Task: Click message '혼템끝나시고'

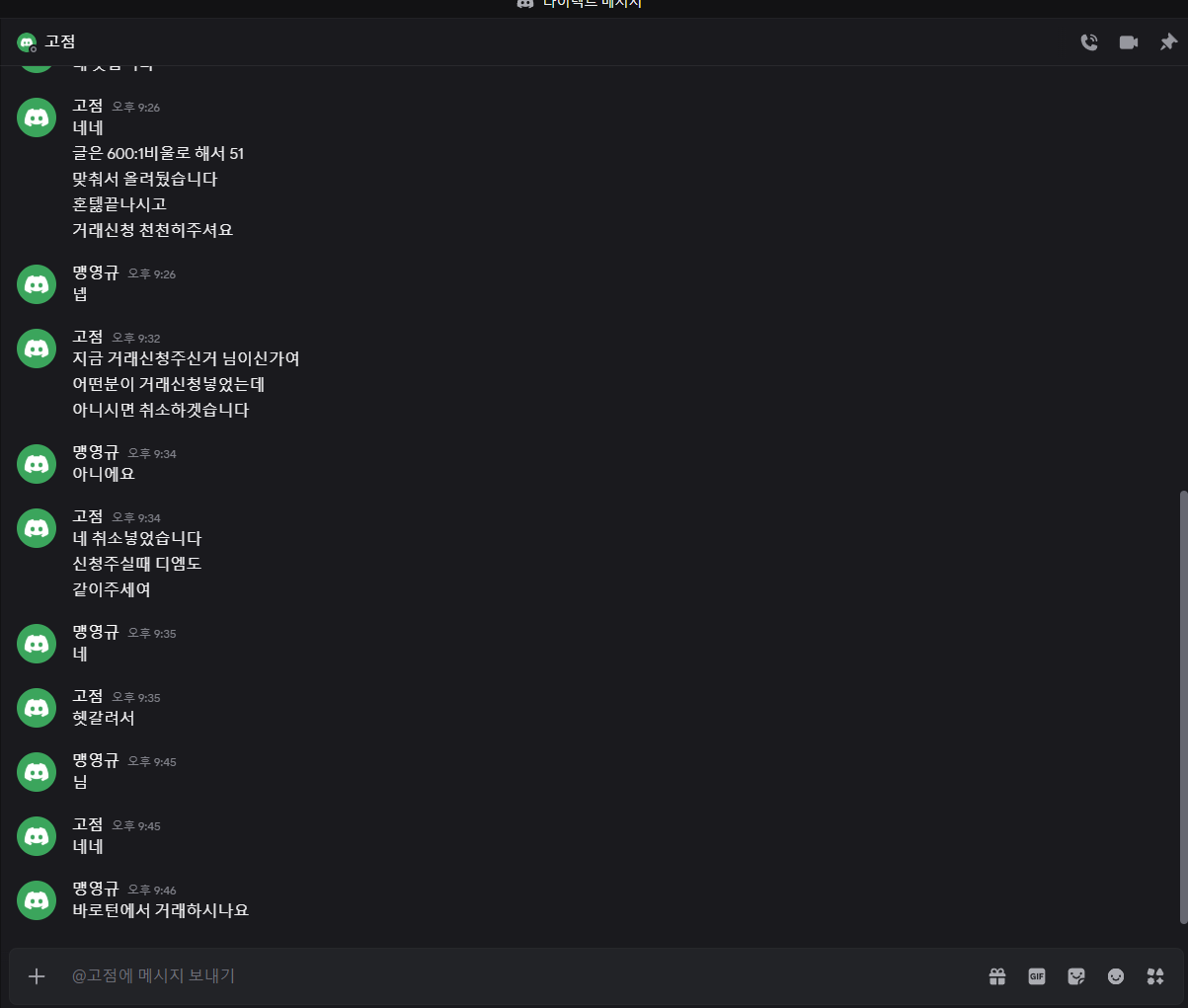Action: point(119,204)
